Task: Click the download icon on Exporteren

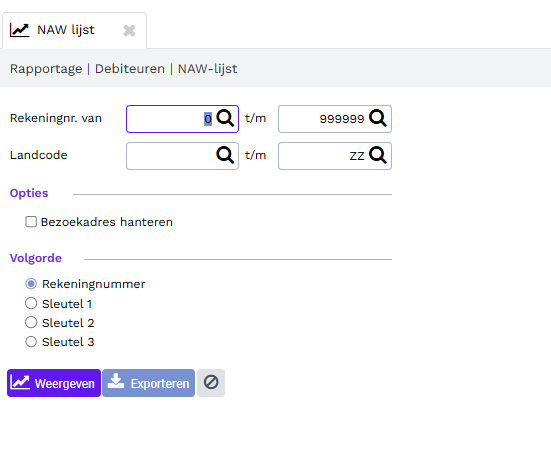Action: coord(116,381)
